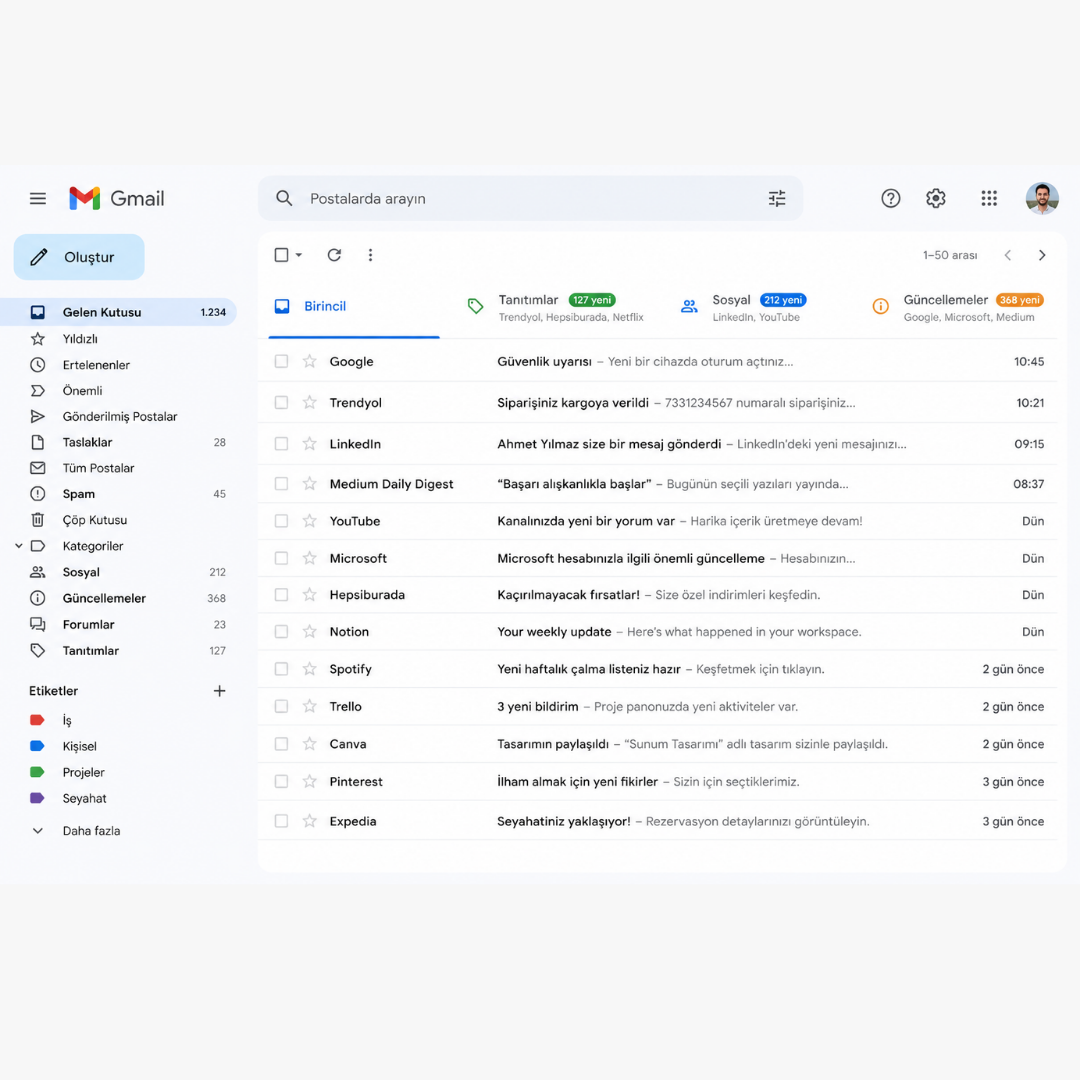Star the Trendyol email

[x=309, y=402]
